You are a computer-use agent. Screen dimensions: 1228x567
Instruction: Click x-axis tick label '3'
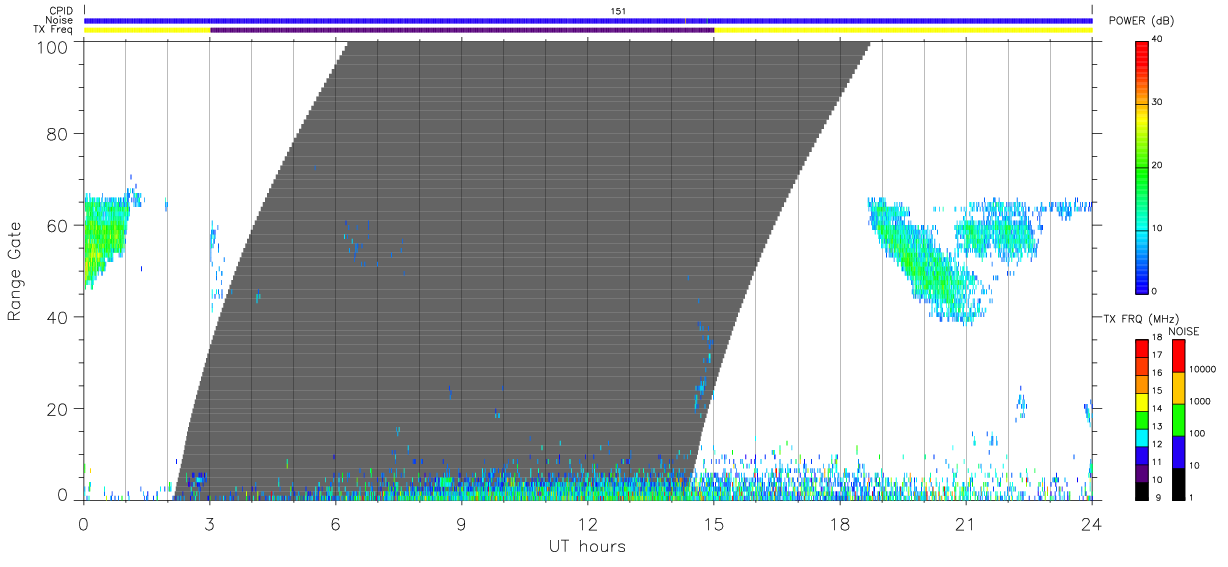[x=210, y=523]
